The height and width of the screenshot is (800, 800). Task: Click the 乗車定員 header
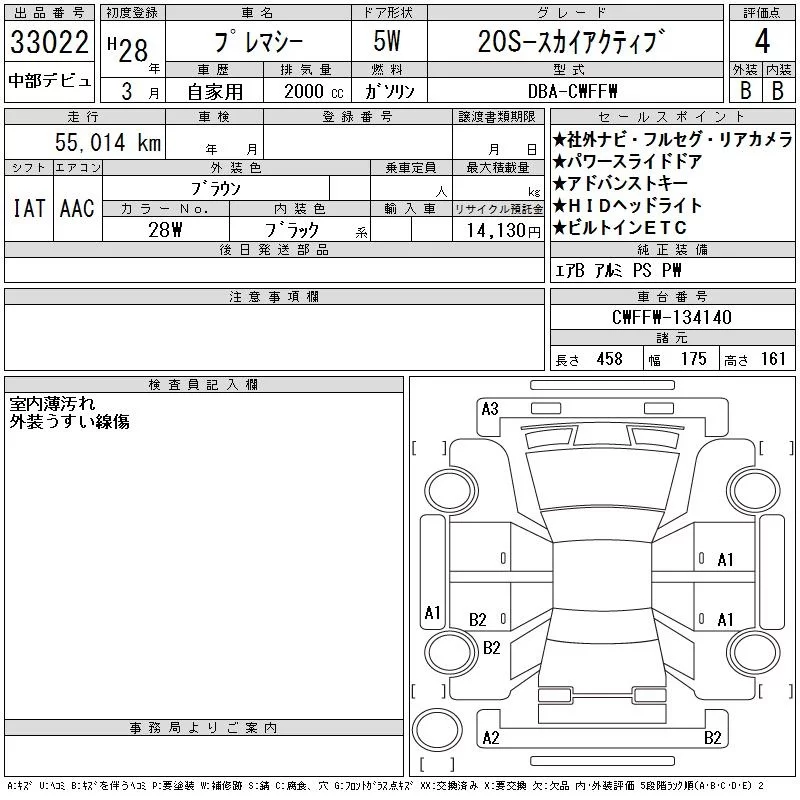tap(411, 168)
